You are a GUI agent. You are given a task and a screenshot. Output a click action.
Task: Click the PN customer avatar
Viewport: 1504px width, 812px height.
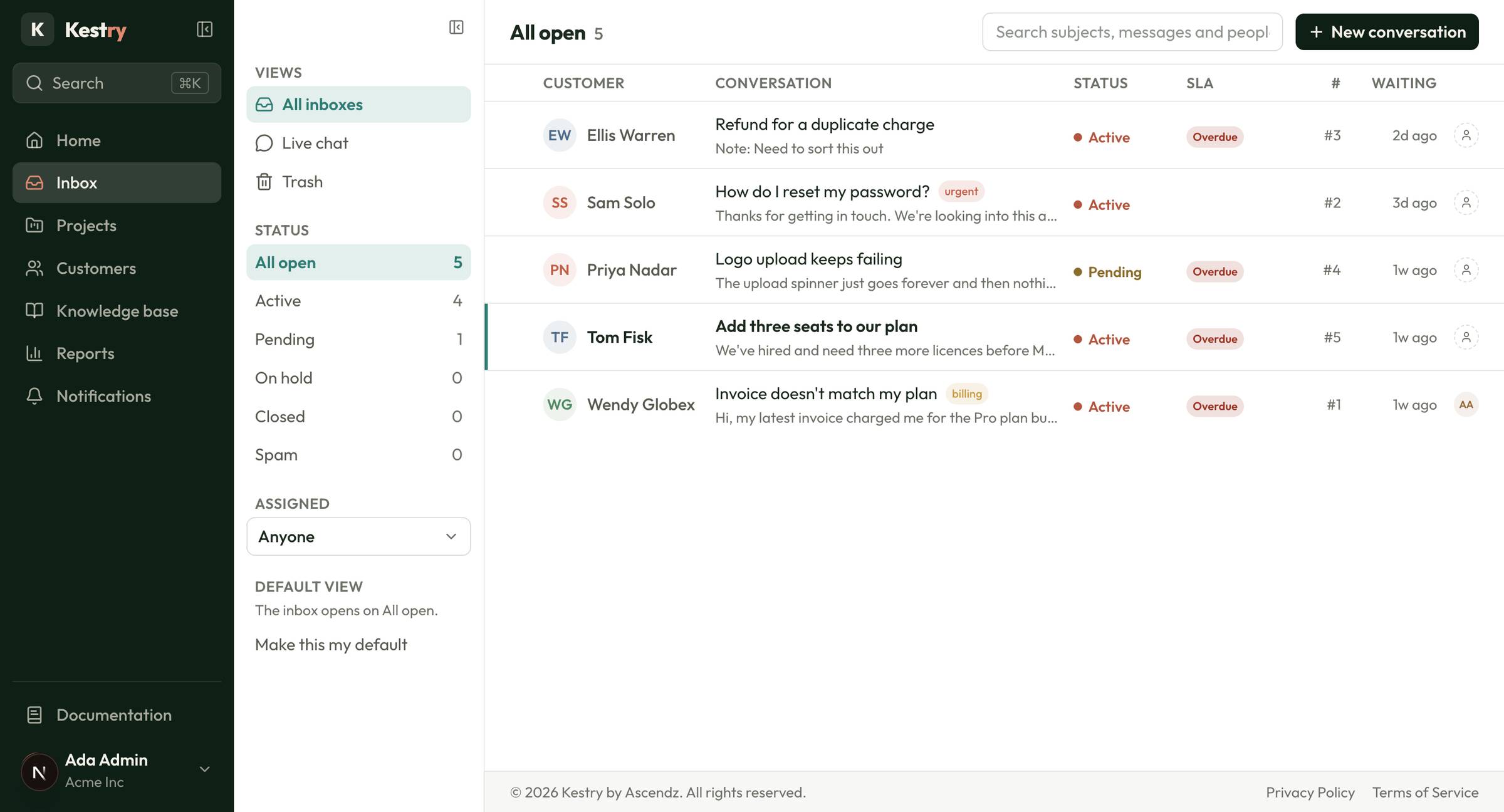tap(560, 270)
